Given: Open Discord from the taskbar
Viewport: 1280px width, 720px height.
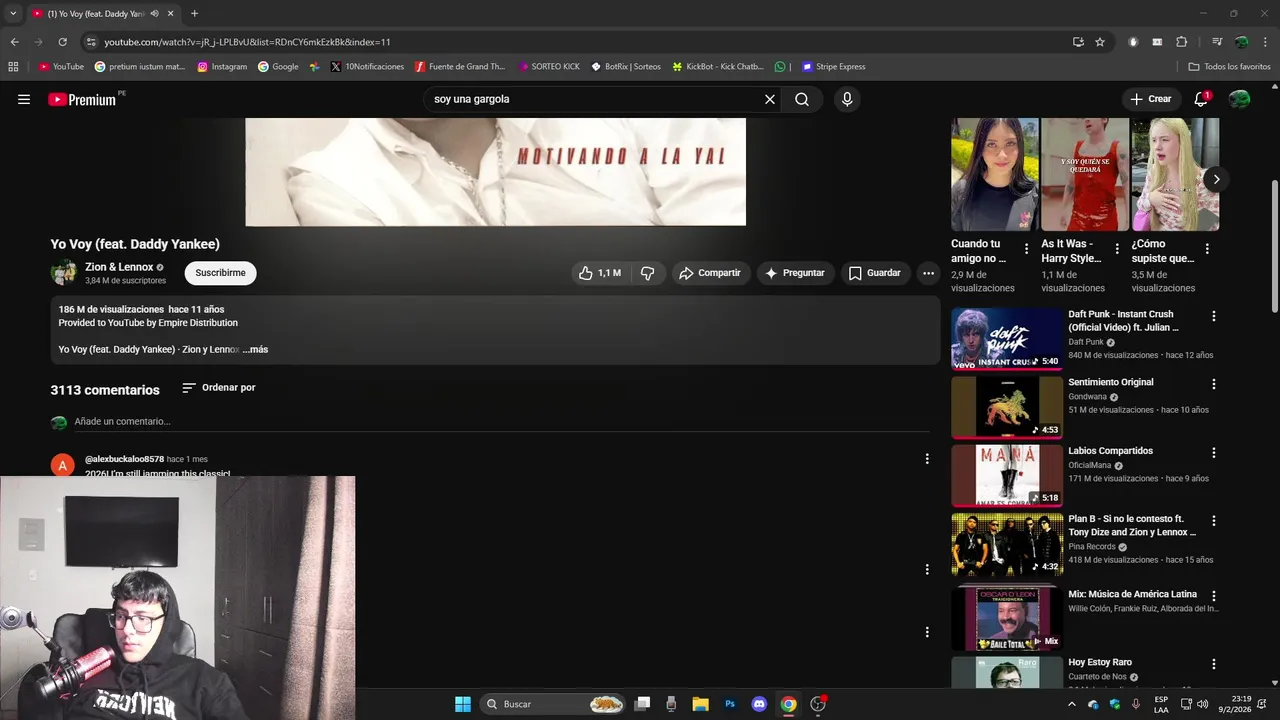Looking at the screenshot, I should coord(759,704).
